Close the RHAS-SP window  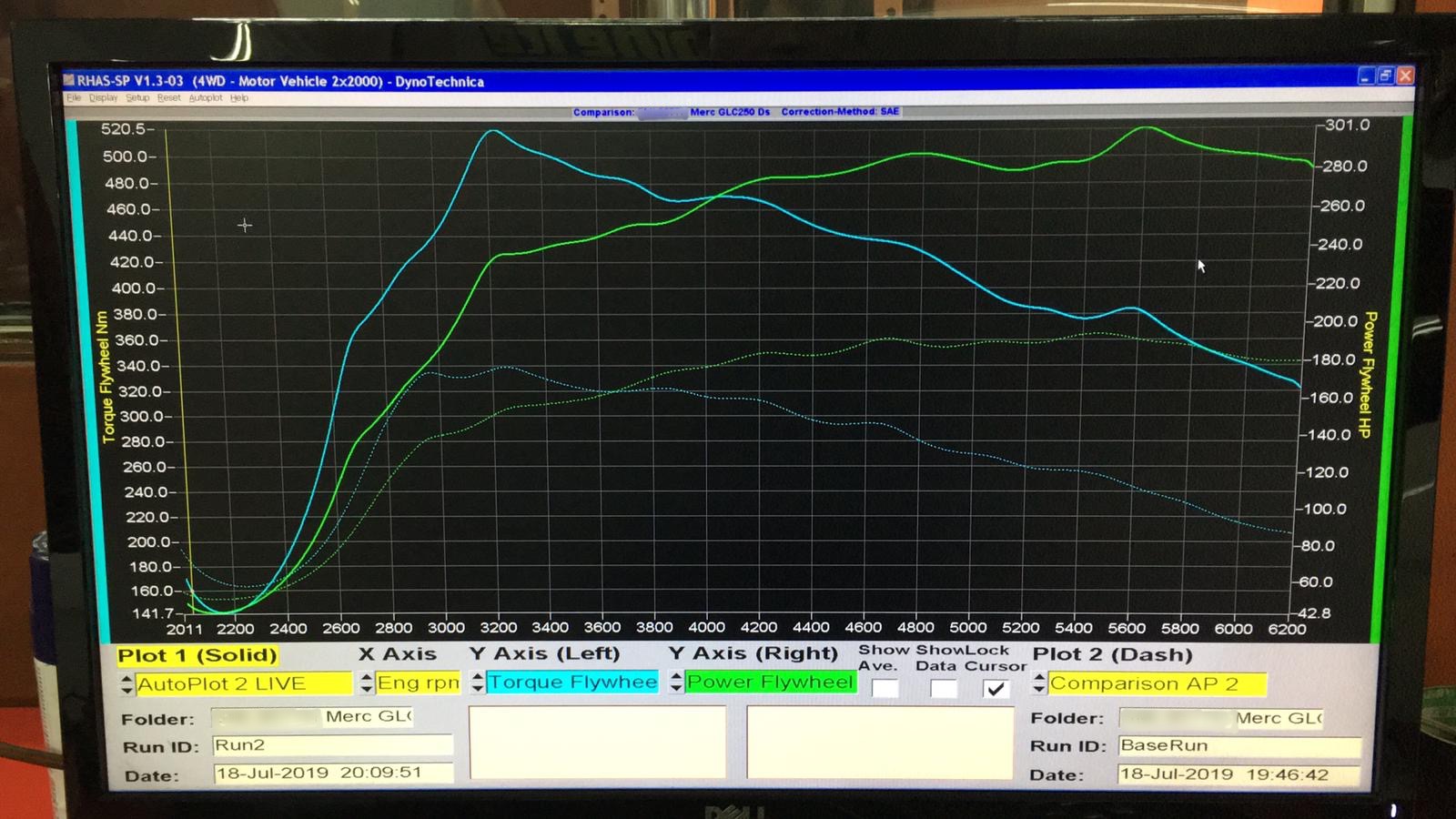[1405, 76]
